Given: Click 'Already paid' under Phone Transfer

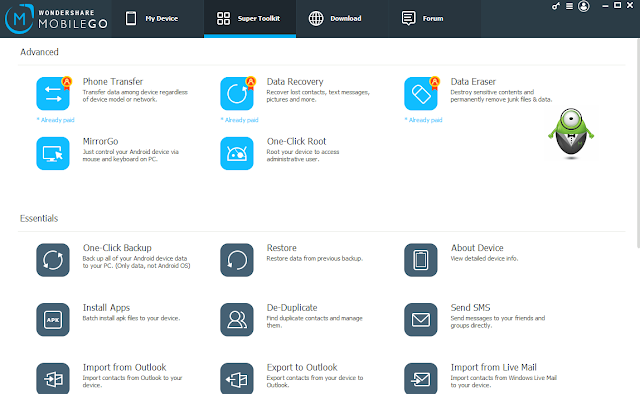Looking at the screenshot, I should click(x=56, y=120).
